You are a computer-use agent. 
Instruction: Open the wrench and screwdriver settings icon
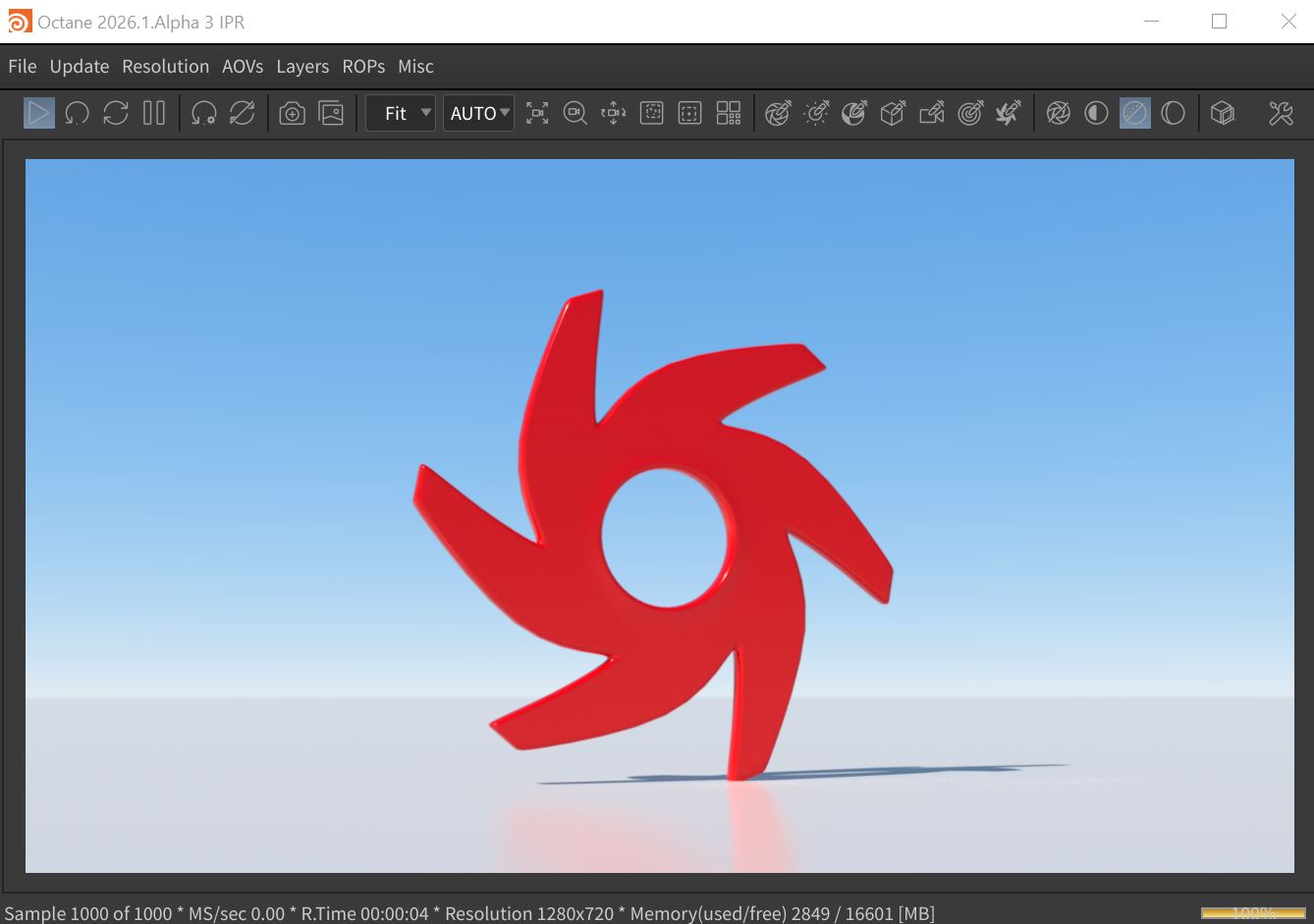1281,114
